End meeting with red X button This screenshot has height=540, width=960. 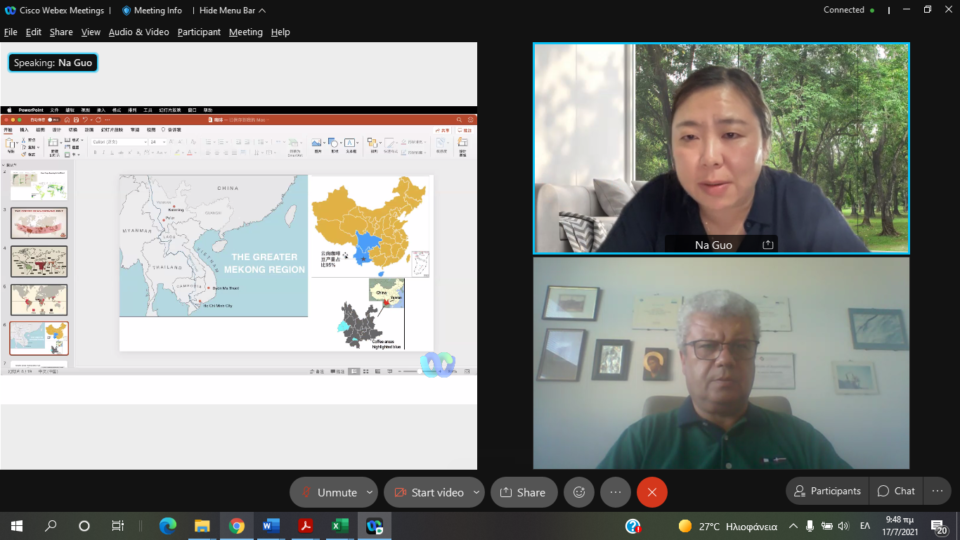(652, 492)
